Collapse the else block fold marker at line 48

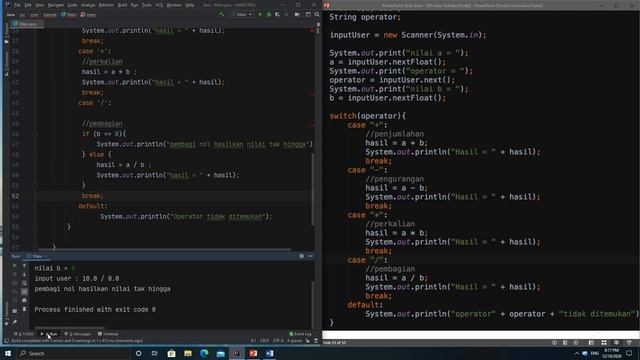coord(36,155)
